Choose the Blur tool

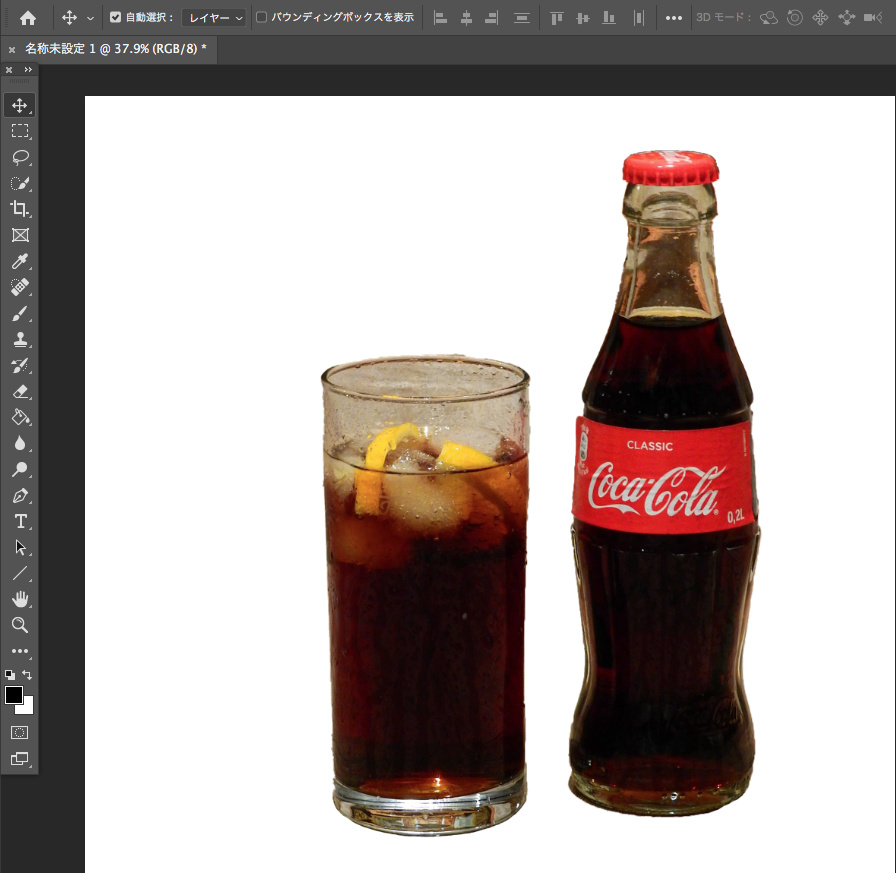[x=20, y=443]
